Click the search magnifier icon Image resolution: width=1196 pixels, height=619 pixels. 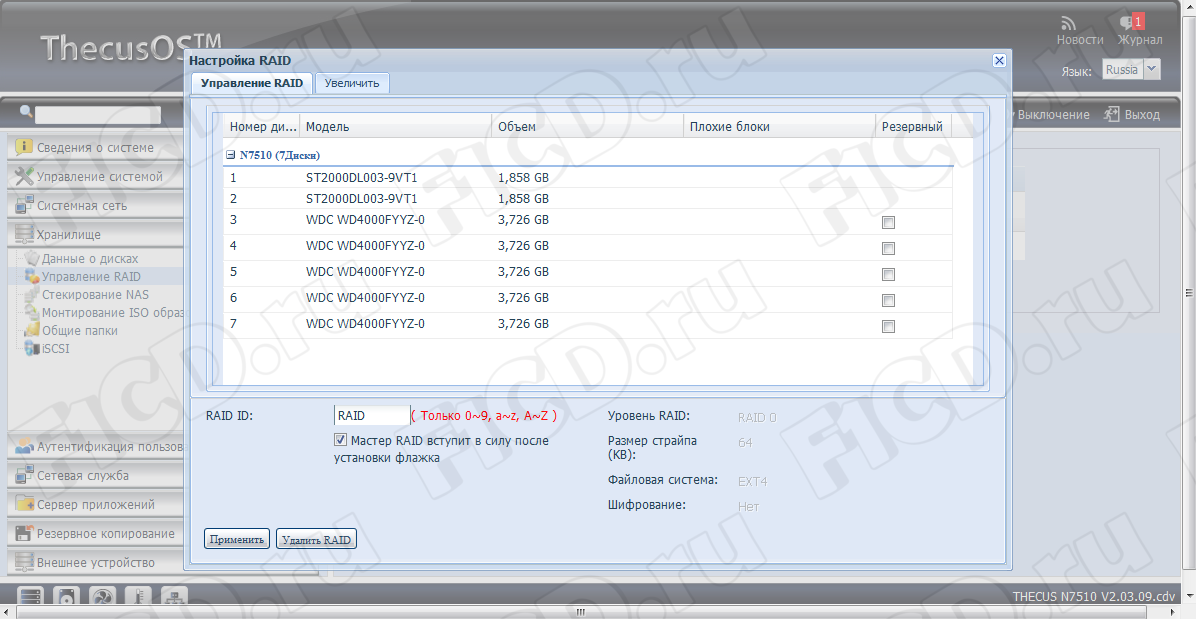tap(26, 111)
